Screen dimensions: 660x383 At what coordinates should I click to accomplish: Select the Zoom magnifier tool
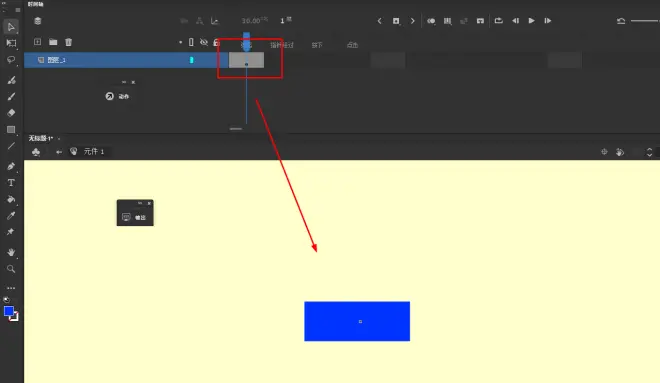pyautogui.click(x=11, y=269)
